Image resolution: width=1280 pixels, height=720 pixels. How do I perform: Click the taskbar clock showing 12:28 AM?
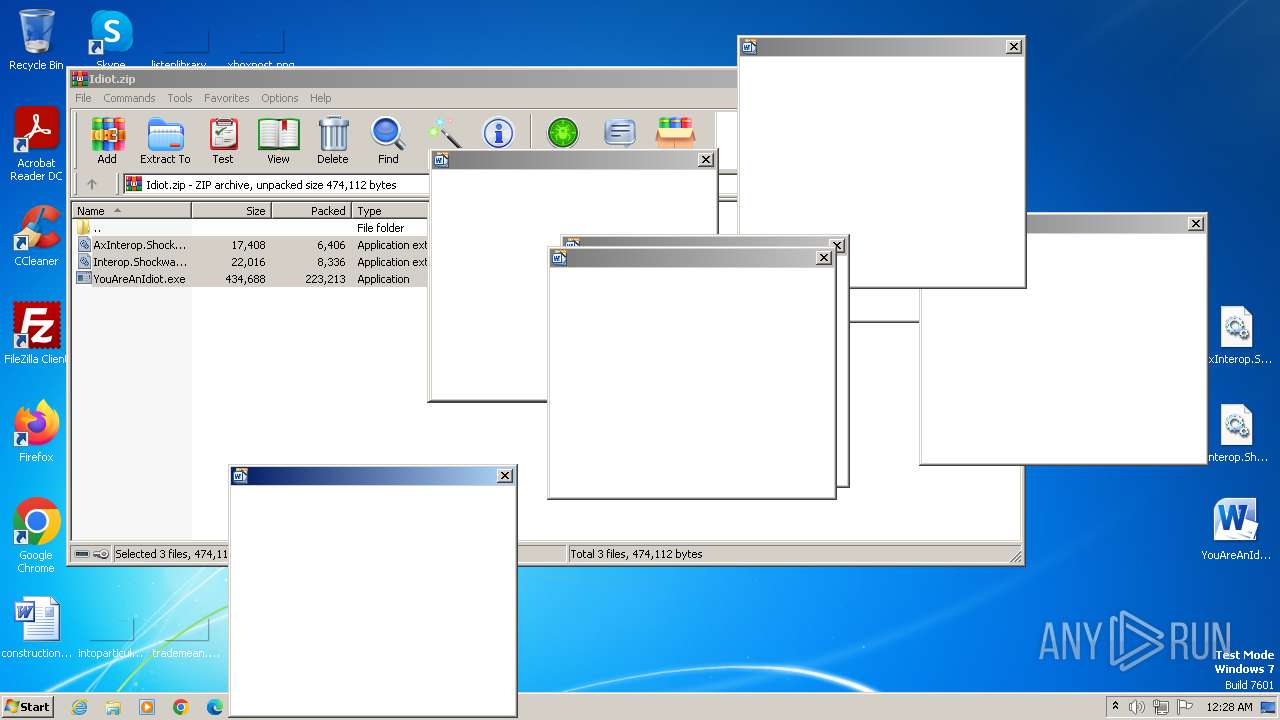(1229, 707)
